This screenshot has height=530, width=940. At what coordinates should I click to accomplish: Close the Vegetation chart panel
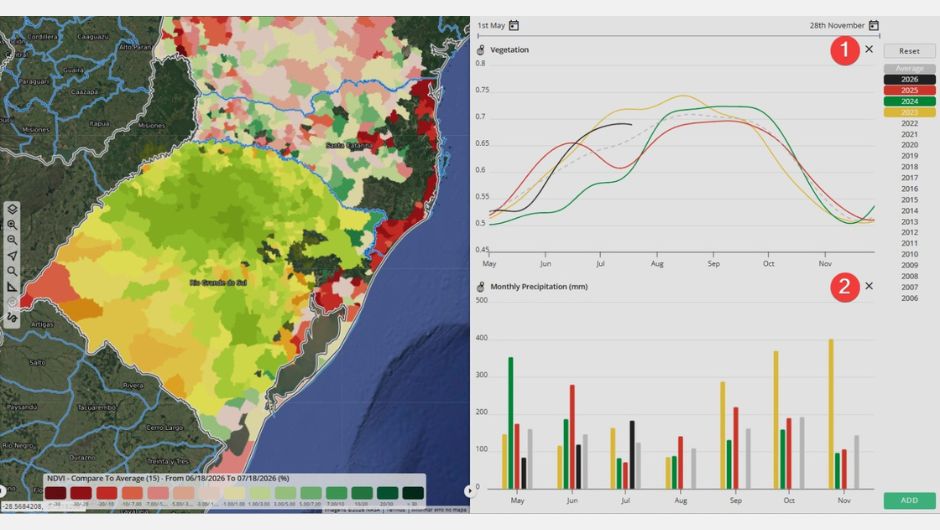click(x=869, y=49)
